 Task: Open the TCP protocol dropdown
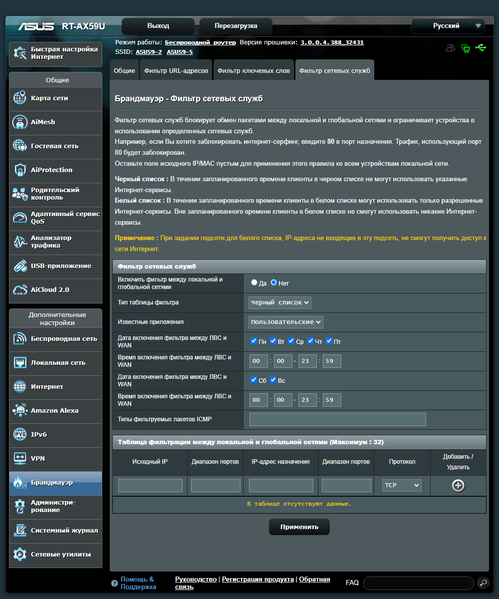(x=402, y=485)
